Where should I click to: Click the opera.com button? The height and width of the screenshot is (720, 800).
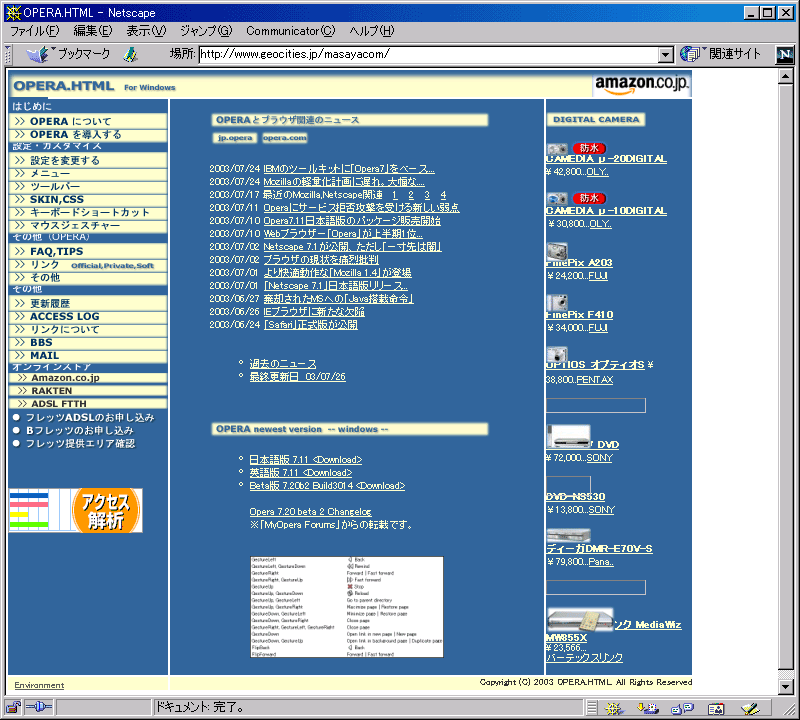coord(285,138)
